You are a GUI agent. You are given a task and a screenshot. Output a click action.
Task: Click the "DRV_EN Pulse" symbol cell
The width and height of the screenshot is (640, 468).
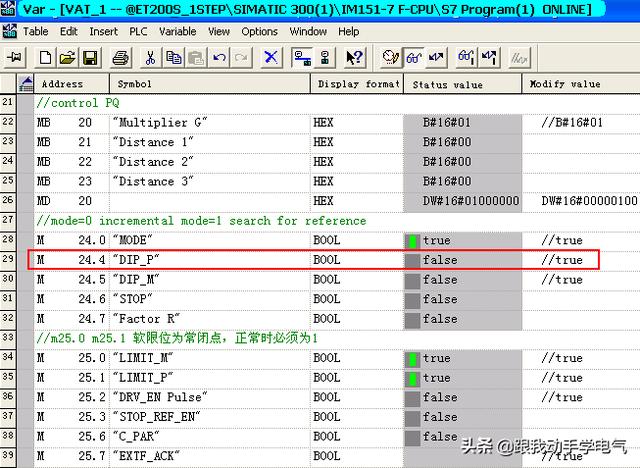(x=210, y=397)
